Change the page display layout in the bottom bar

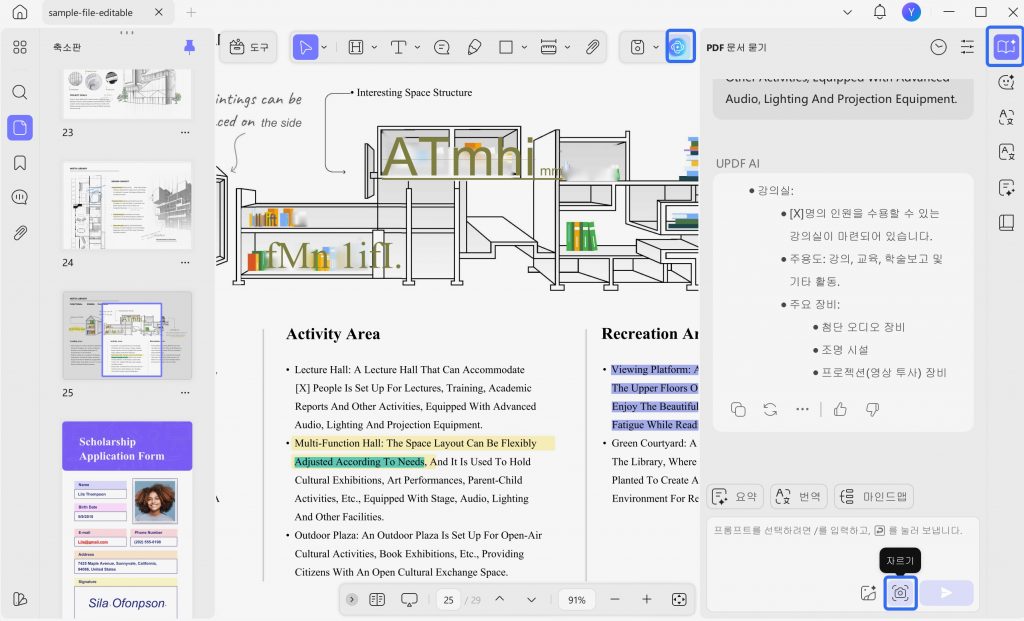(x=377, y=599)
